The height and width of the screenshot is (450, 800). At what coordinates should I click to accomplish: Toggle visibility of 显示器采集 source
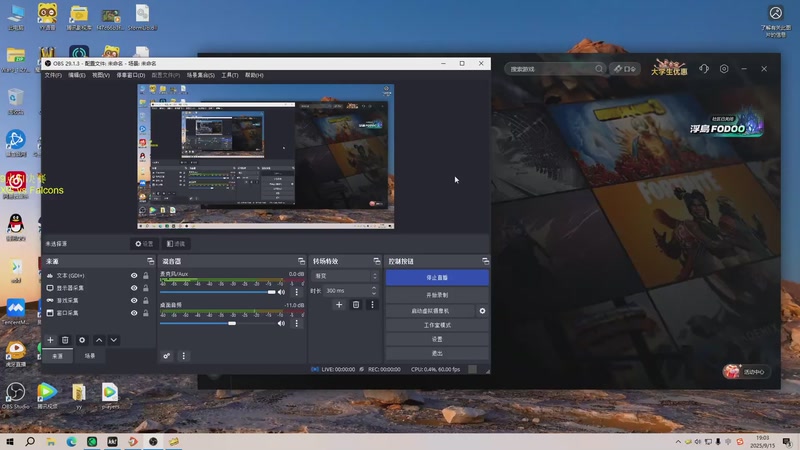134,288
